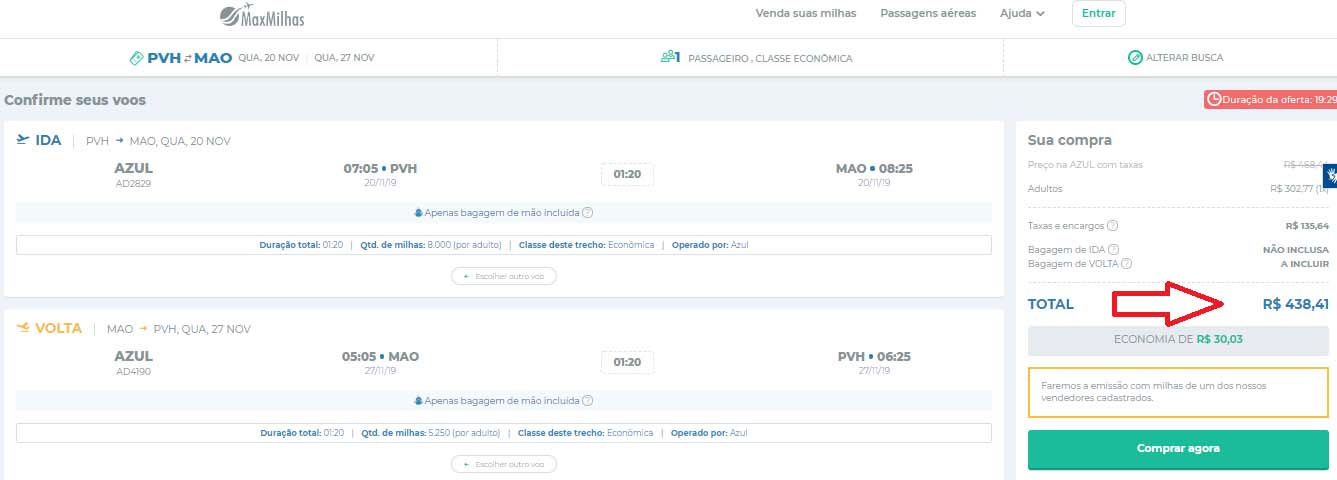
Task: Click the Comprar agora button
Action: coord(1178,449)
